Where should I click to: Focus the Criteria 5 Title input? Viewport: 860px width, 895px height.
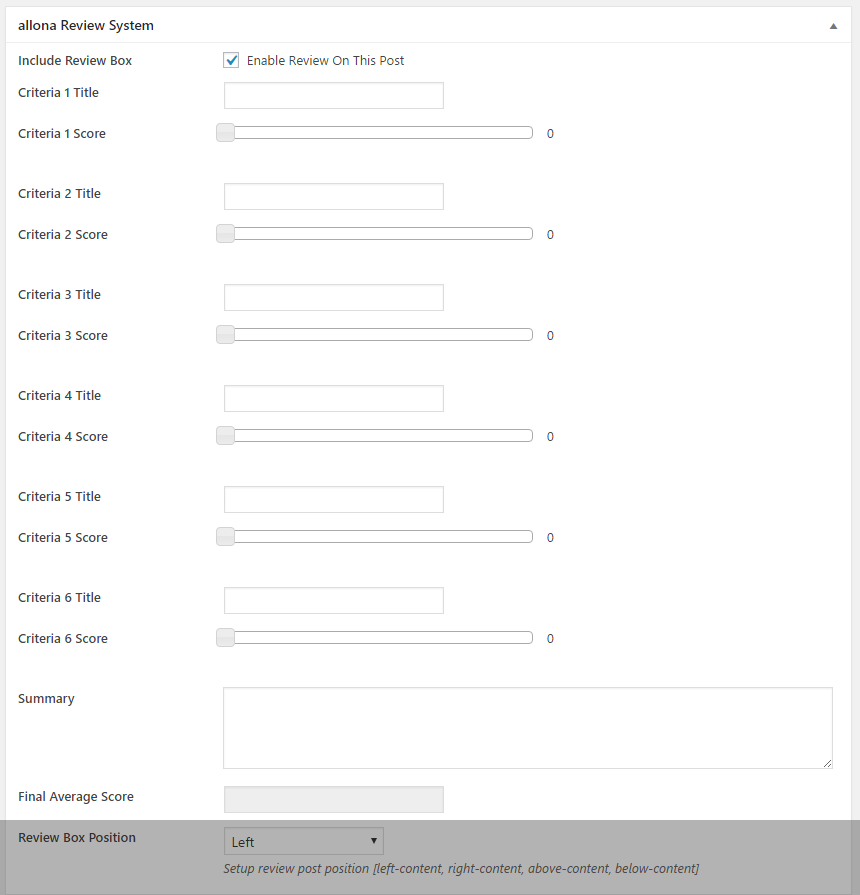click(x=333, y=500)
